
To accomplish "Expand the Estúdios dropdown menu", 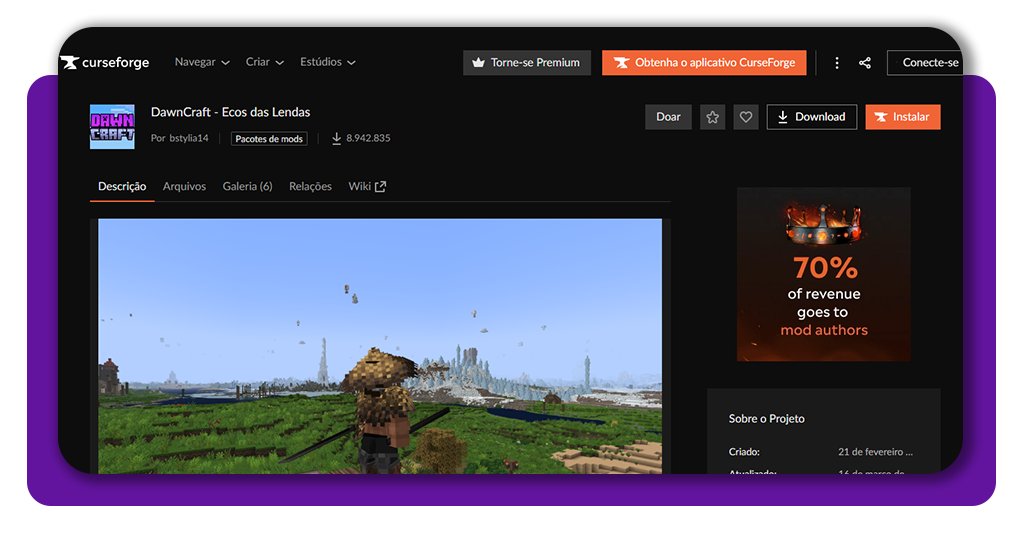I will (327, 62).
